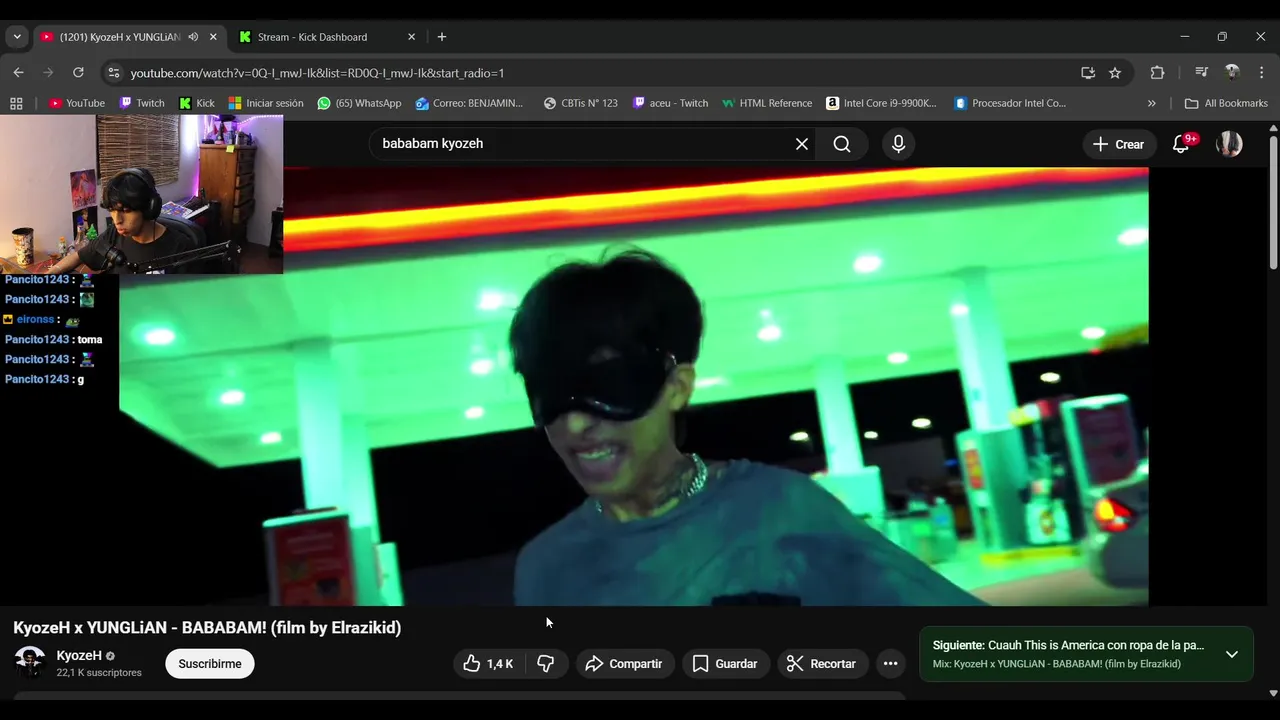
Task: Open the (65) WhatsApp bookmark
Action: [x=359, y=103]
